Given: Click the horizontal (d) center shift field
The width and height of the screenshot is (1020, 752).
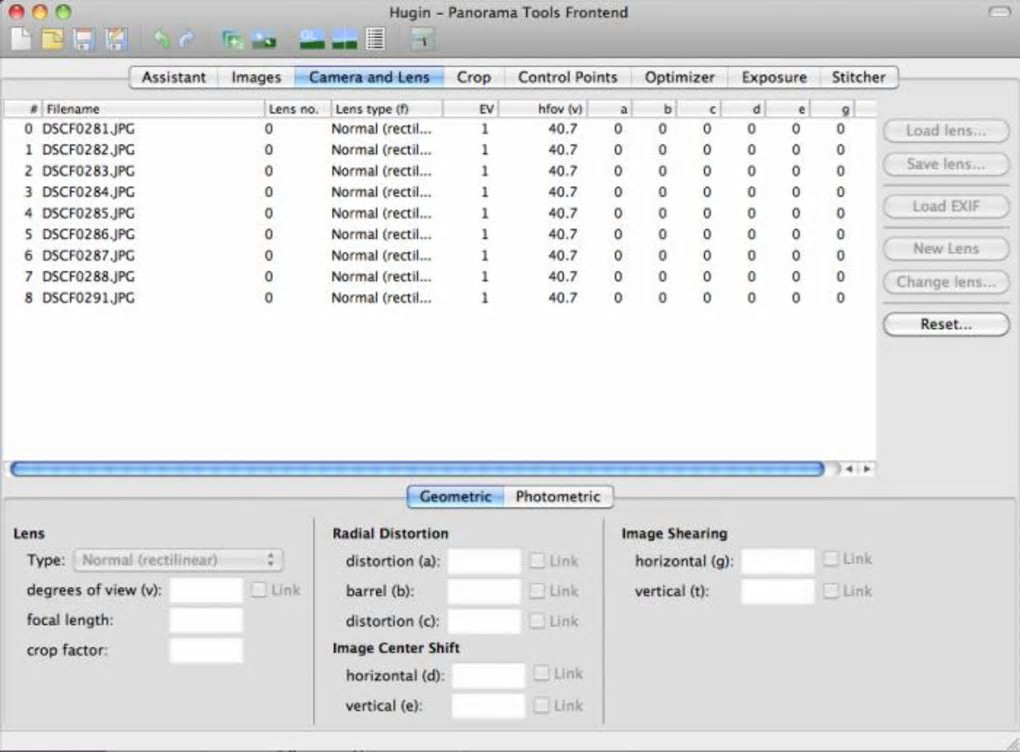Looking at the screenshot, I should pos(489,676).
